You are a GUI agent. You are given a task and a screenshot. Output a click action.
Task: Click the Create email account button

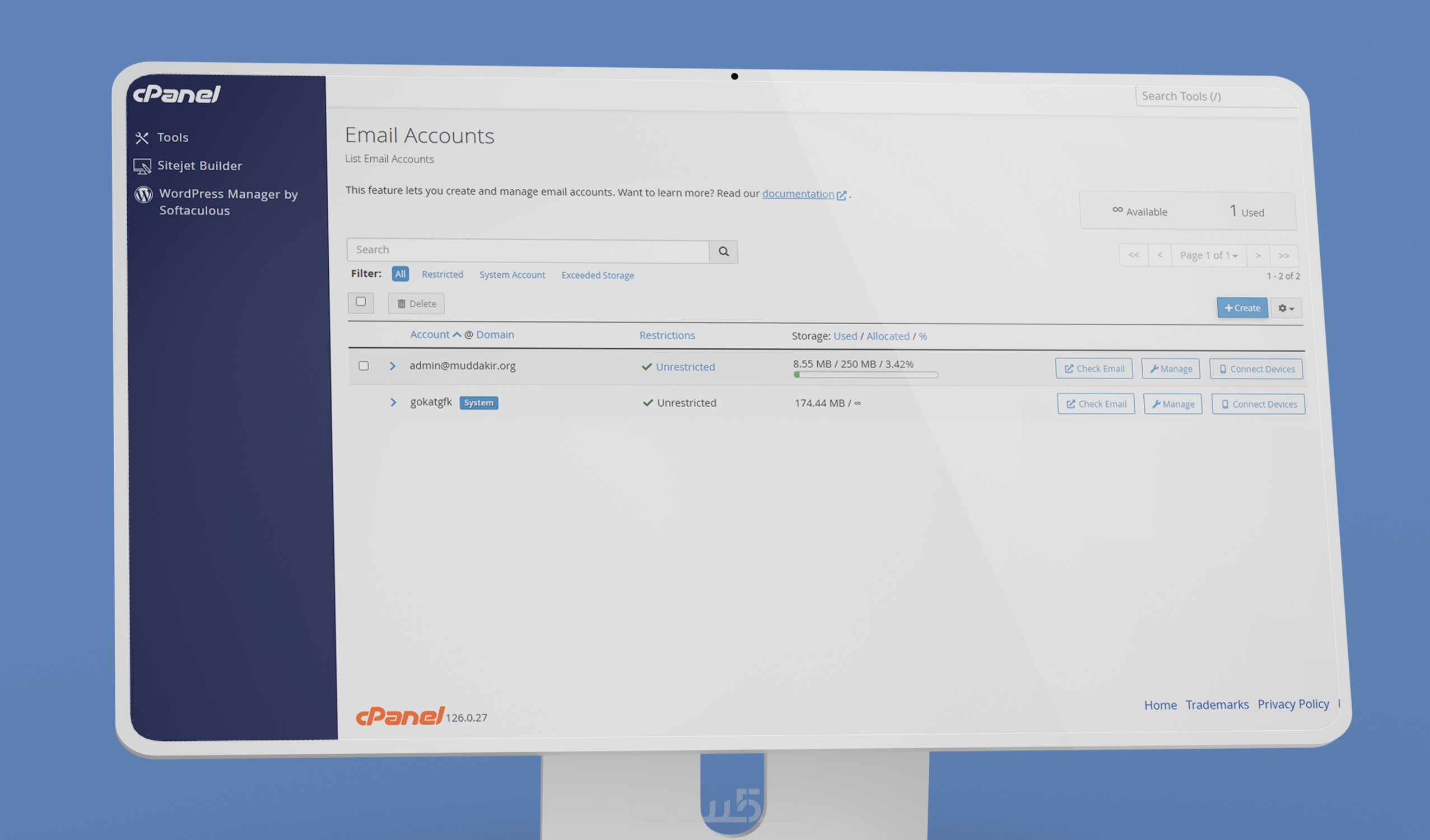[1242, 307]
